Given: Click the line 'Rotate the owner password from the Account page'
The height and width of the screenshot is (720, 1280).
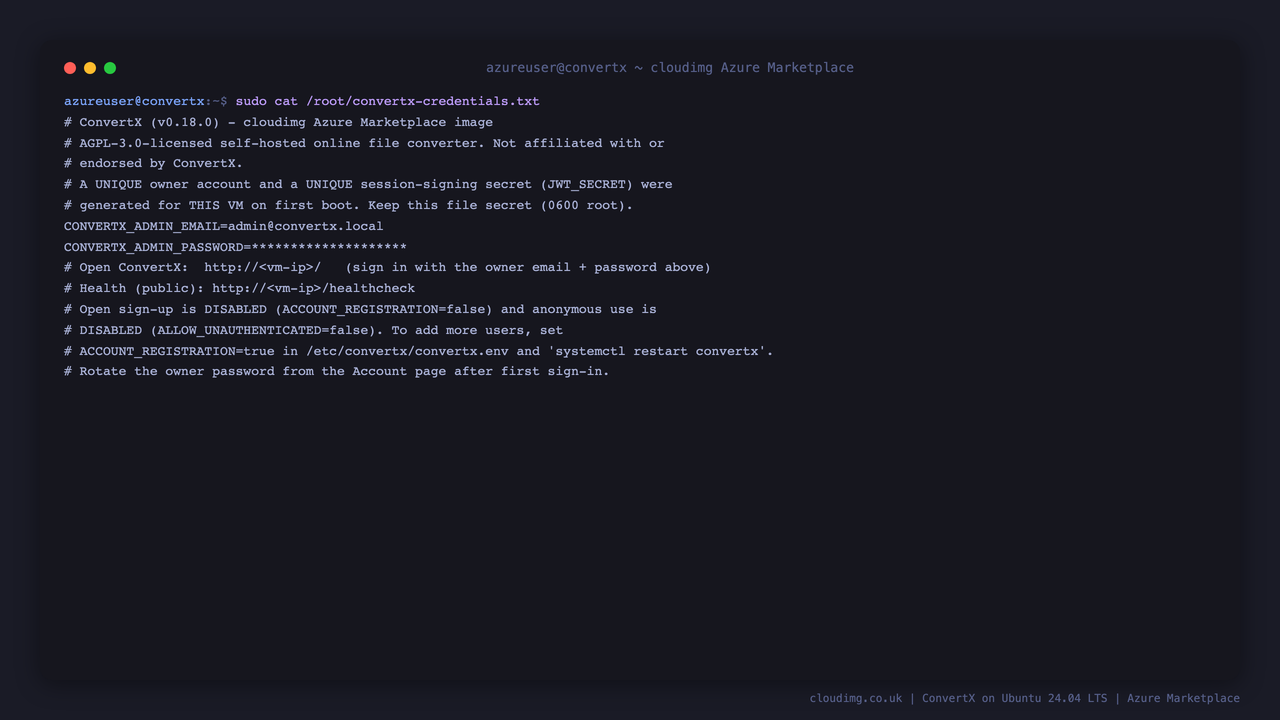Looking at the screenshot, I should (x=336, y=371).
